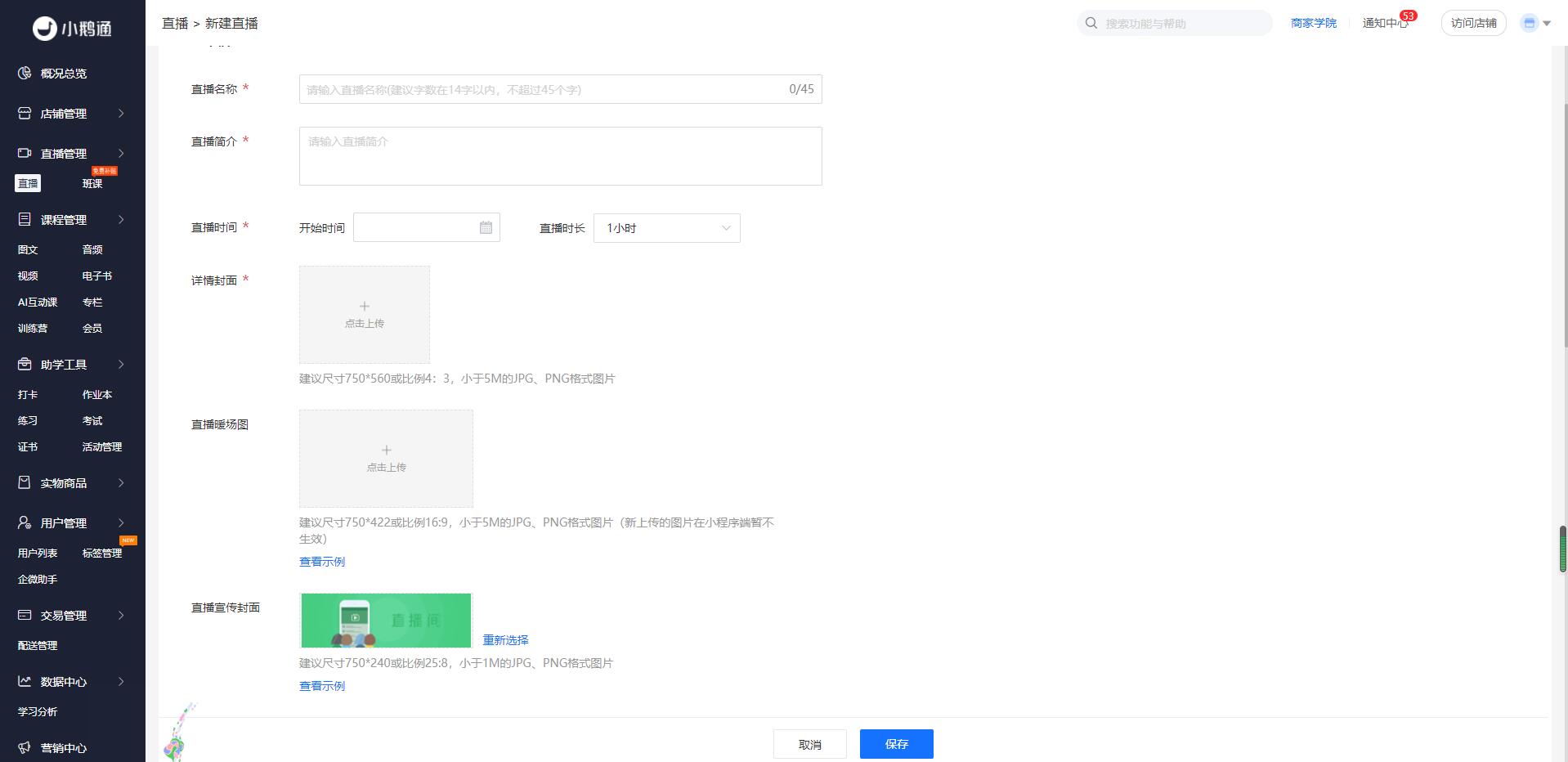Click the page vertical scrollbar thumb
The image size is (1568, 762).
coord(1562,549)
